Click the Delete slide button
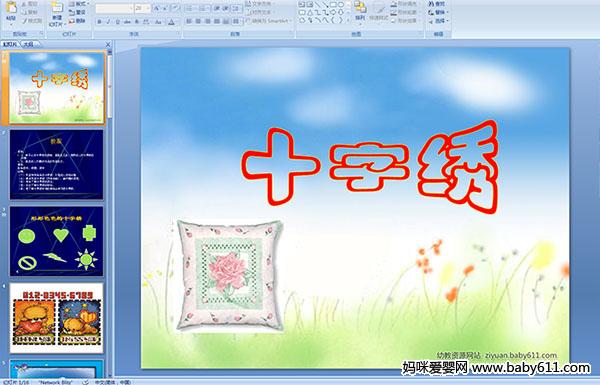The width and height of the screenshot is (600, 385). pos(77,21)
